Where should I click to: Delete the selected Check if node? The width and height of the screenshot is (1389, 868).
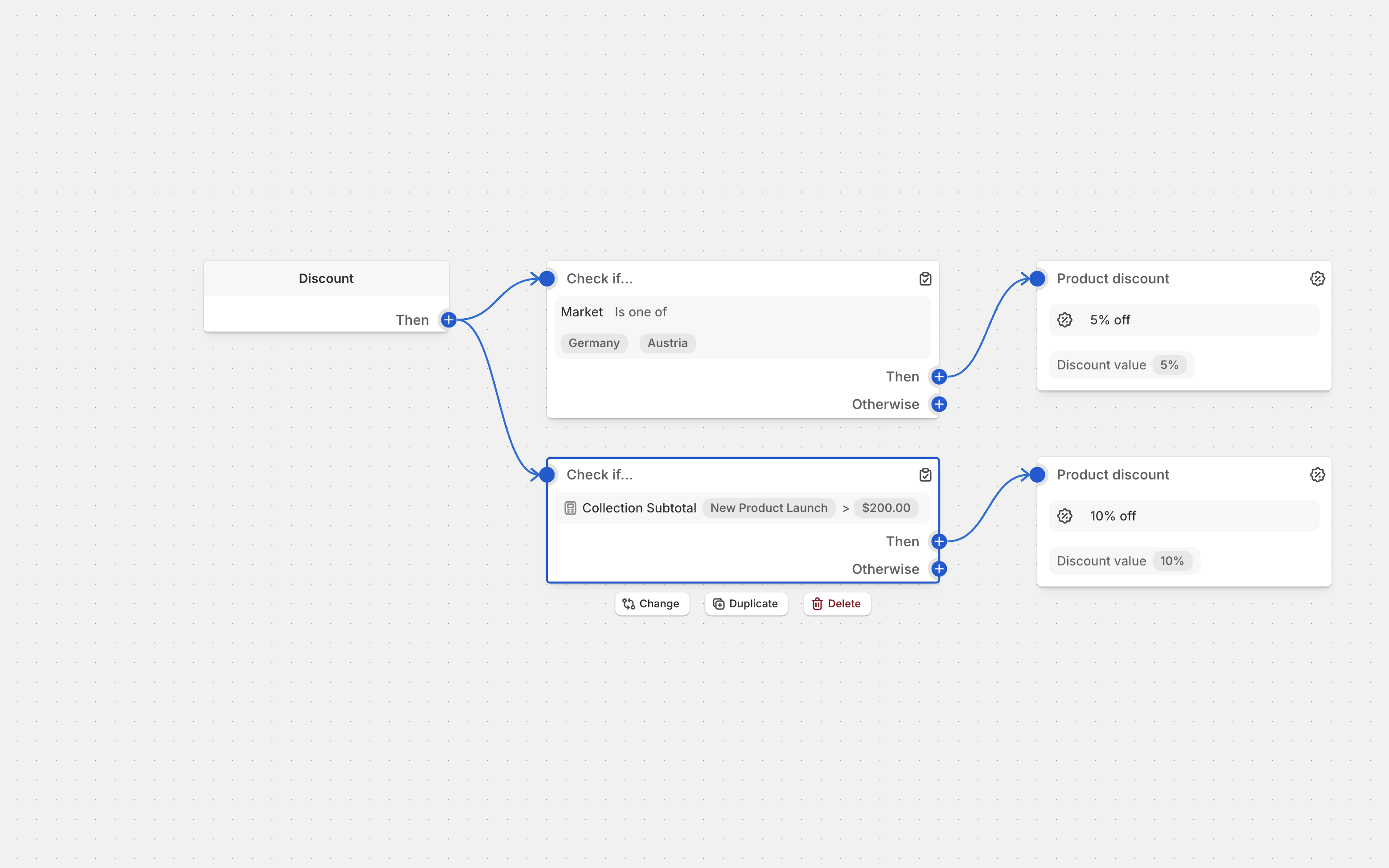[837, 604]
